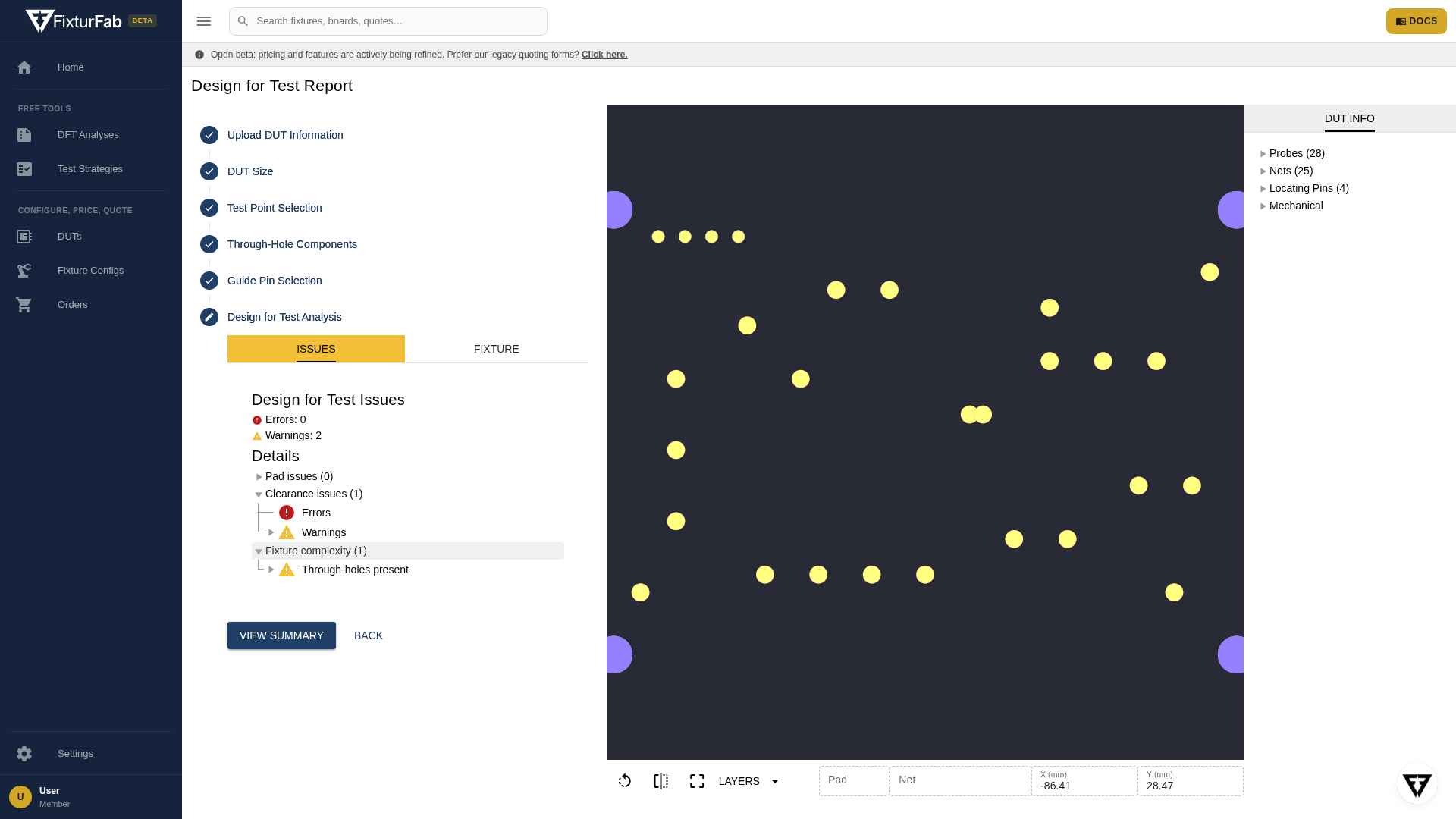The width and height of the screenshot is (1456, 819).
Task: Expand the Mechanical section
Action: pos(1263,206)
